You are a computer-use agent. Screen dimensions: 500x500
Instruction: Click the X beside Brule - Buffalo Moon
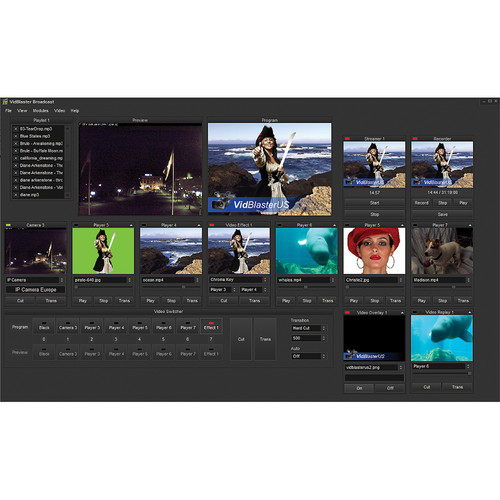[15, 151]
